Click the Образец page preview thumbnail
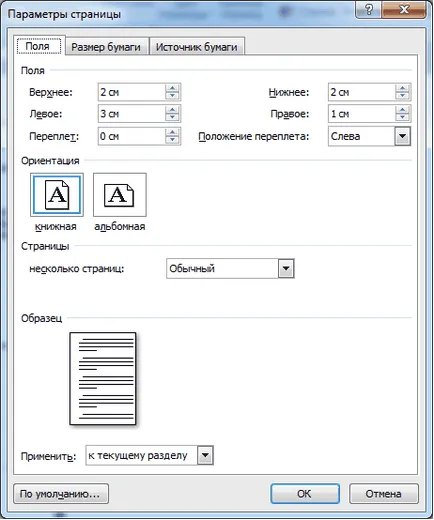Screen dimensions: 434x520 pyautogui.click(x=103, y=379)
